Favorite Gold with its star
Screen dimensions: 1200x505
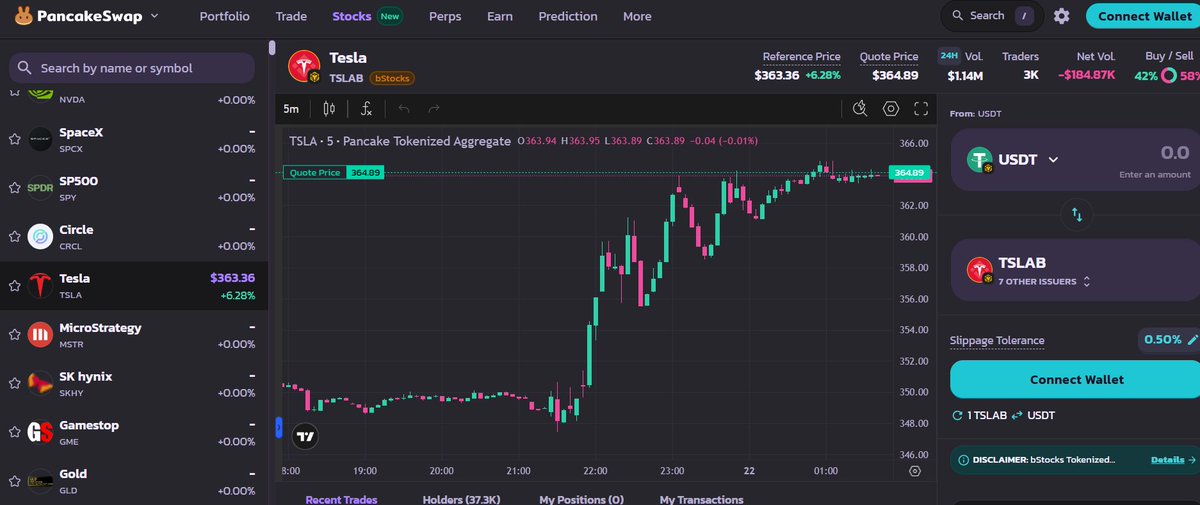[x=14, y=481]
